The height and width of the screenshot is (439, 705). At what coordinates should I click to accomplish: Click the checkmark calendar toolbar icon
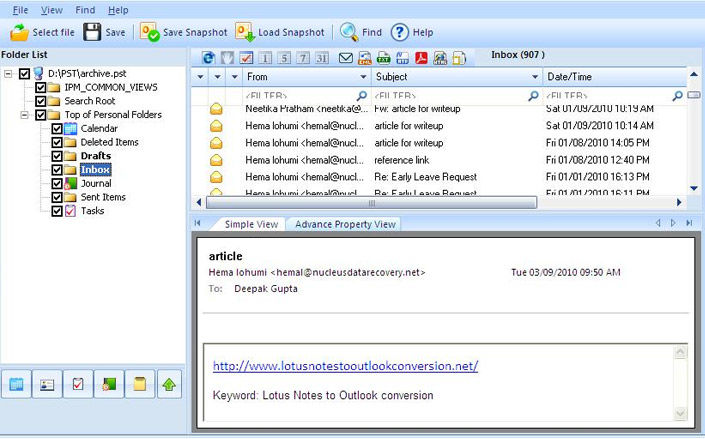pyautogui.click(x=246, y=58)
